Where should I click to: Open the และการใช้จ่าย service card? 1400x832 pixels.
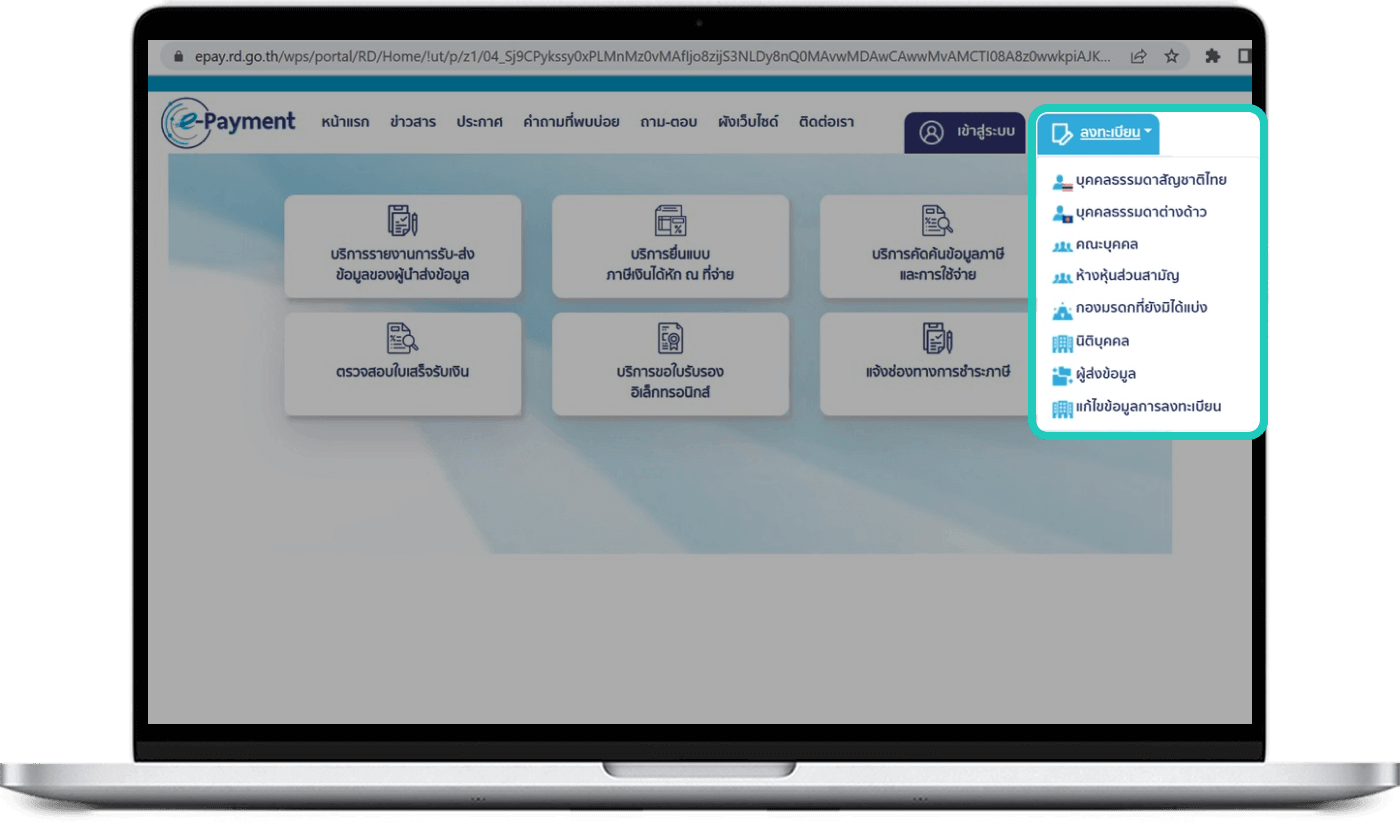[x=925, y=246]
